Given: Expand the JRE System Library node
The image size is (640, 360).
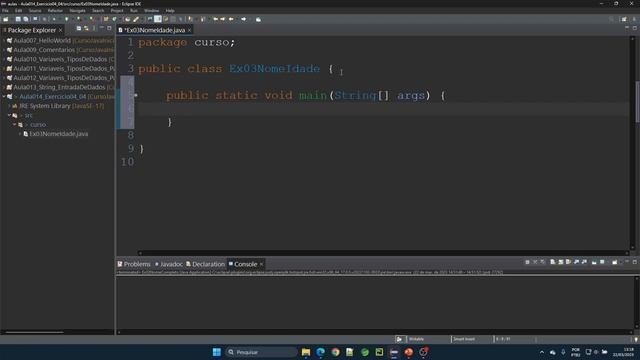Looking at the screenshot, I should pyautogui.click(x=9, y=106).
